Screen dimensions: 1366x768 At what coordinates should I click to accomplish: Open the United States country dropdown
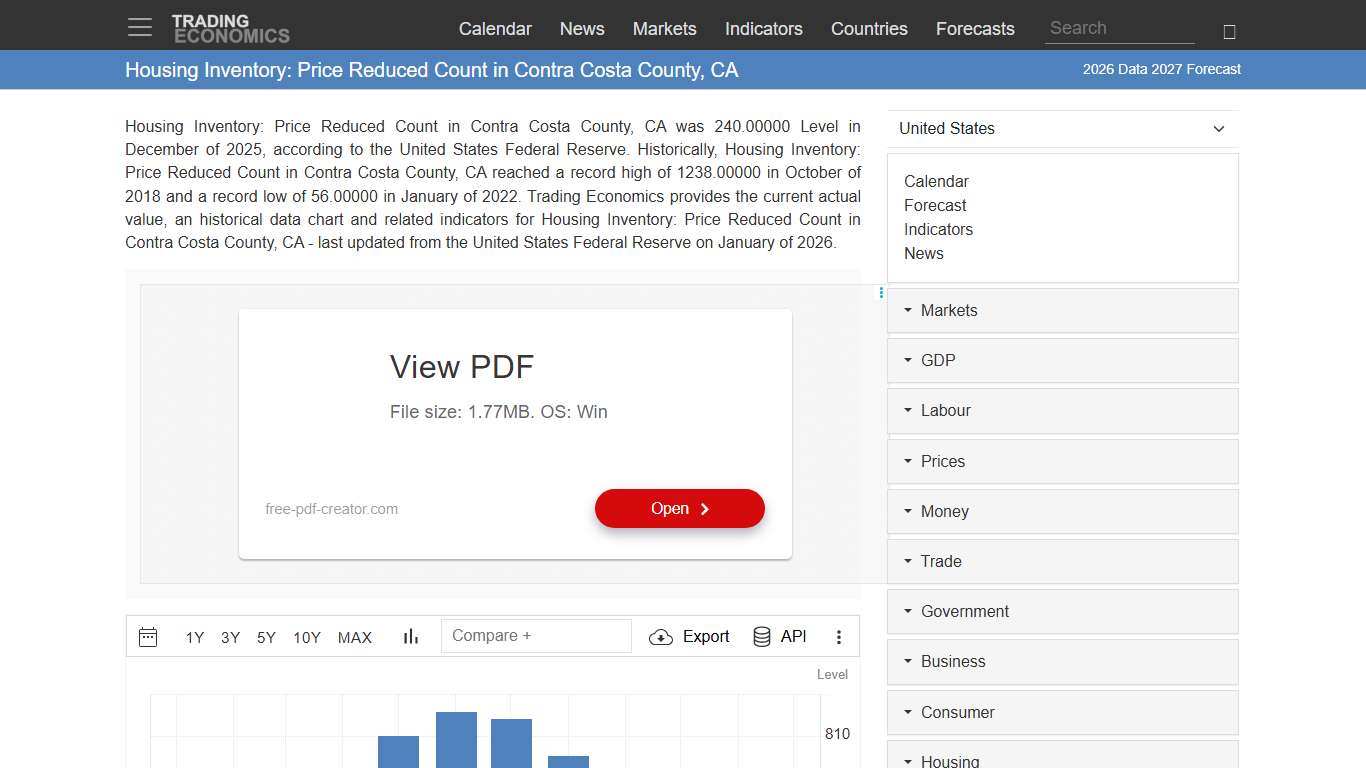tap(1062, 128)
